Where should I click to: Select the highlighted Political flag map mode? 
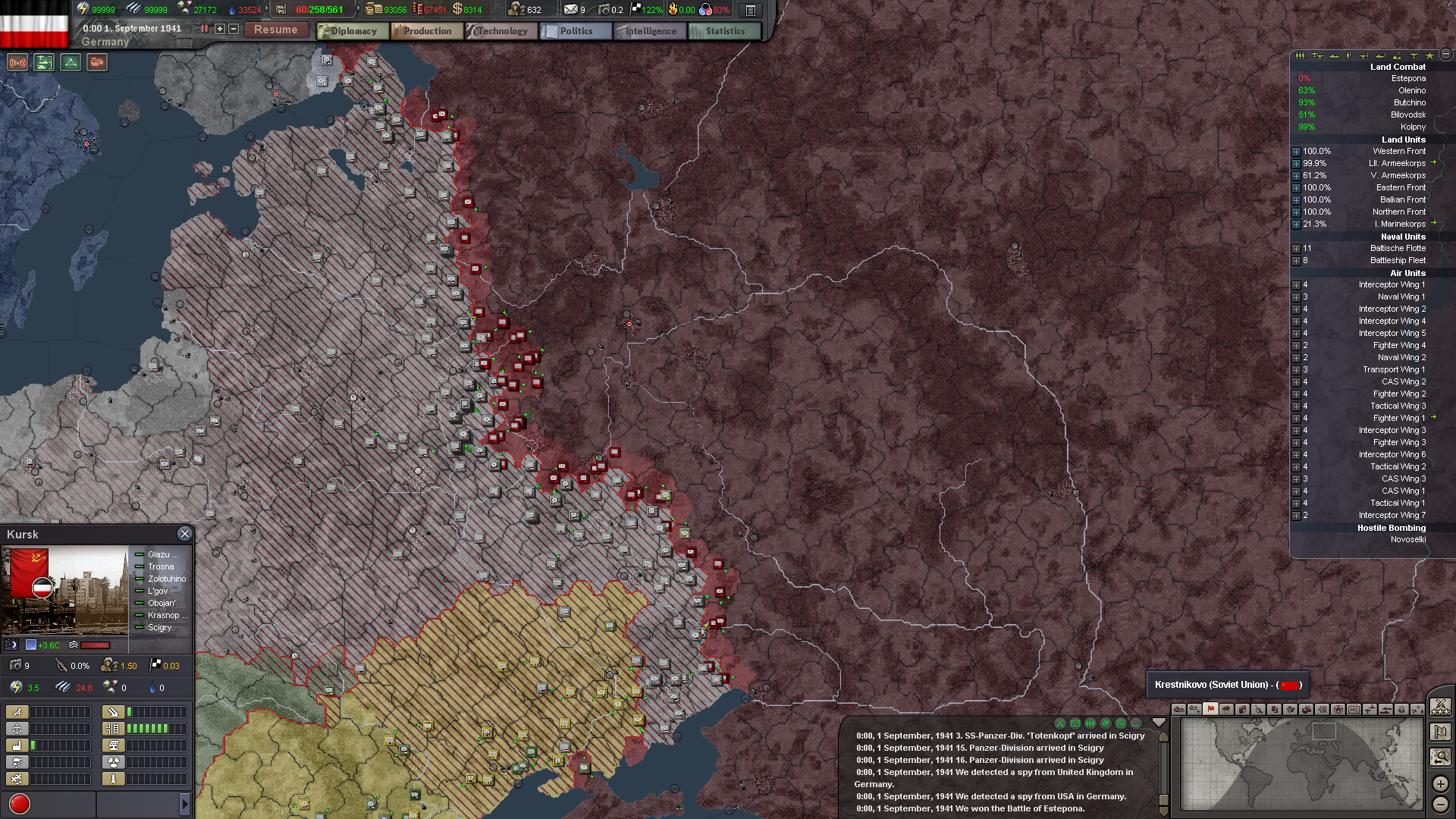[1210, 709]
